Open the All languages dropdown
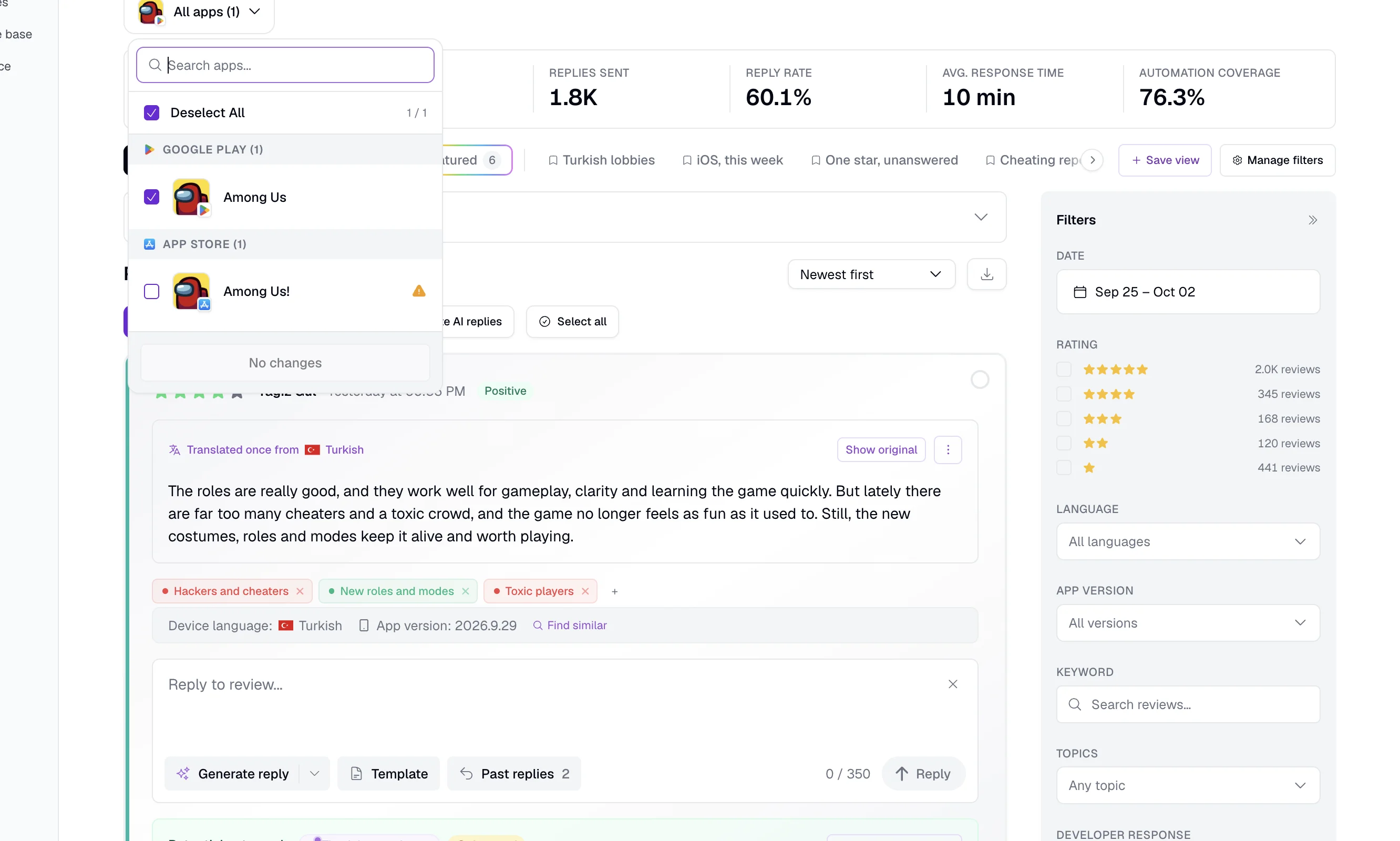This screenshot has width=1400, height=841. [1188, 542]
